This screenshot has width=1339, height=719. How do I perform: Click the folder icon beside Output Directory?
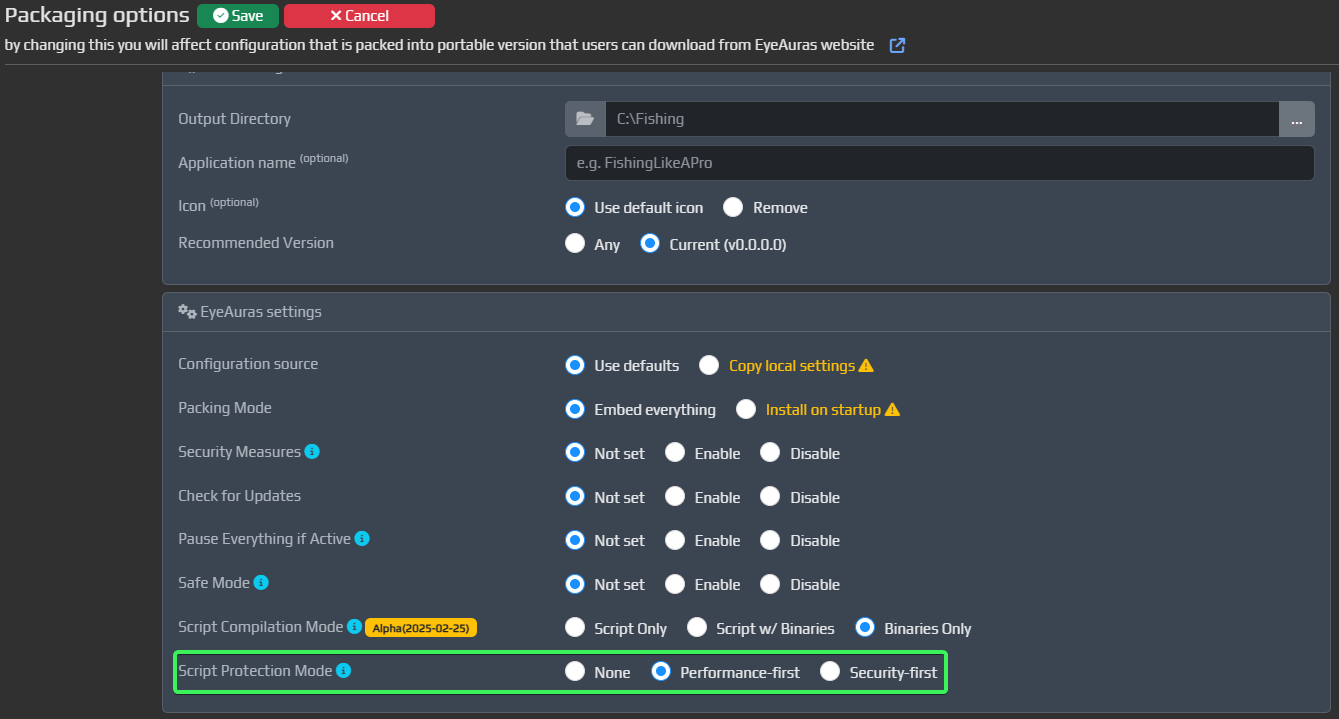click(x=585, y=119)
